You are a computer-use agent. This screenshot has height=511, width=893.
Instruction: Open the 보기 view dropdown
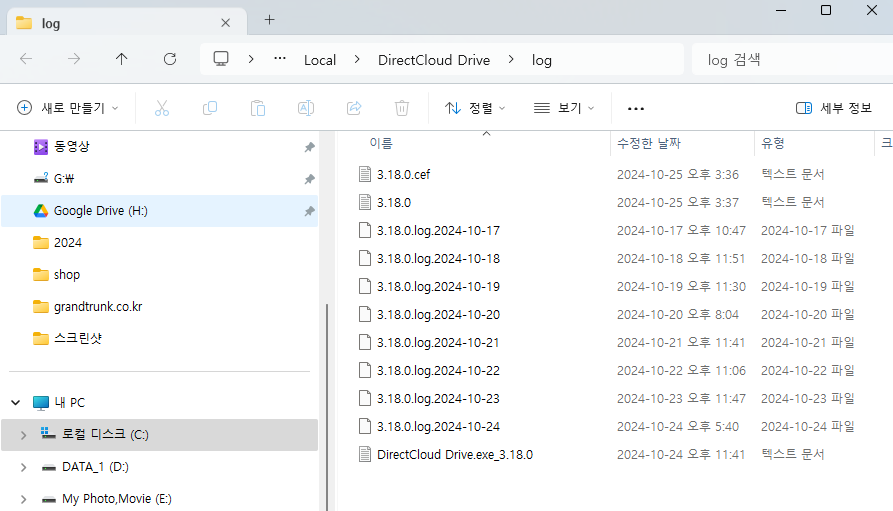coord(564,108)
